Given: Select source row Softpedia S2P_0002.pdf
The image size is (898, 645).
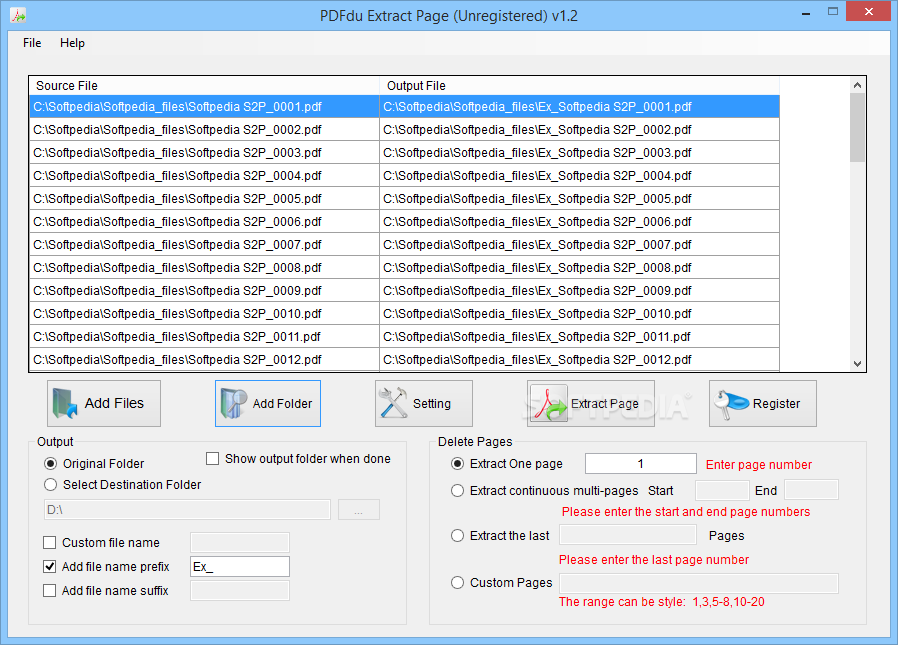Looking at the screenshot, I should point(204,129).
